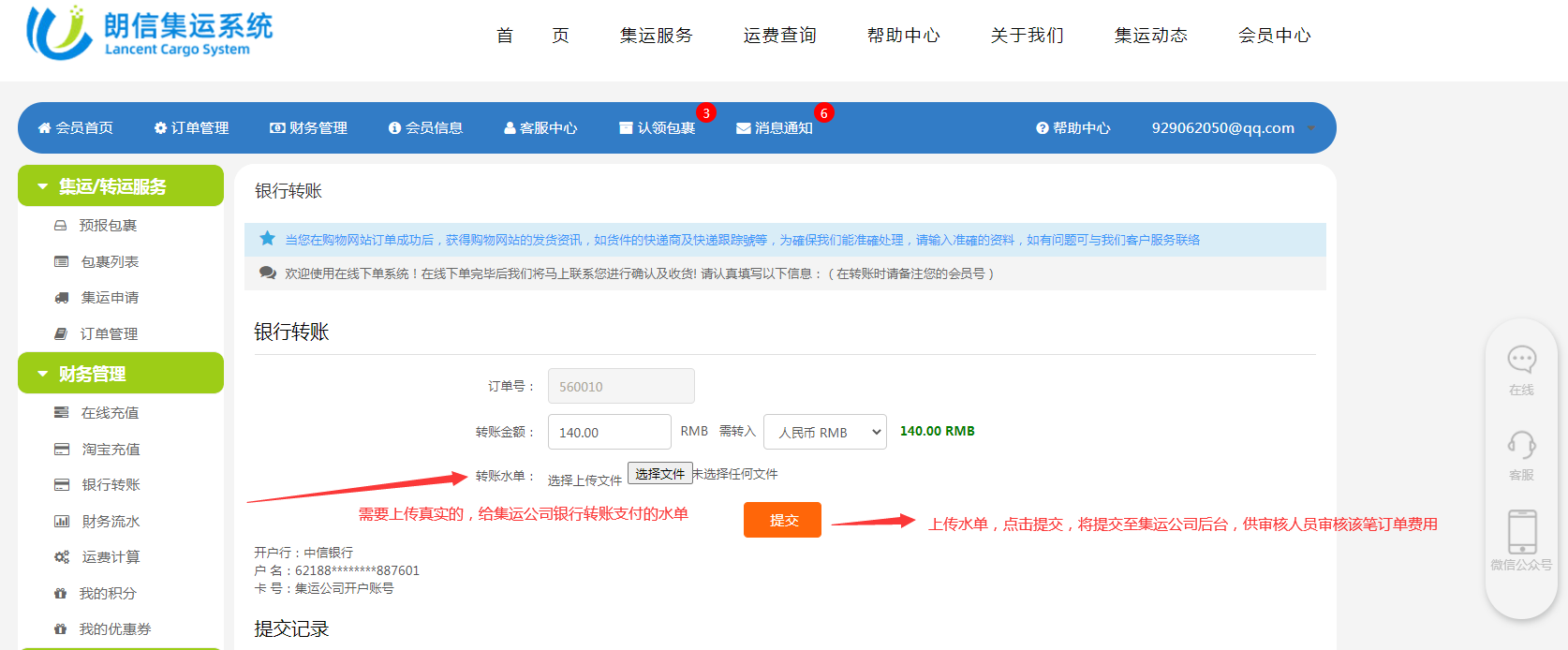Click 选择文件 to upload transfer receipt
Image resolution: width=1568 pixels, height=650 pixels.
(x=659, y=474)
